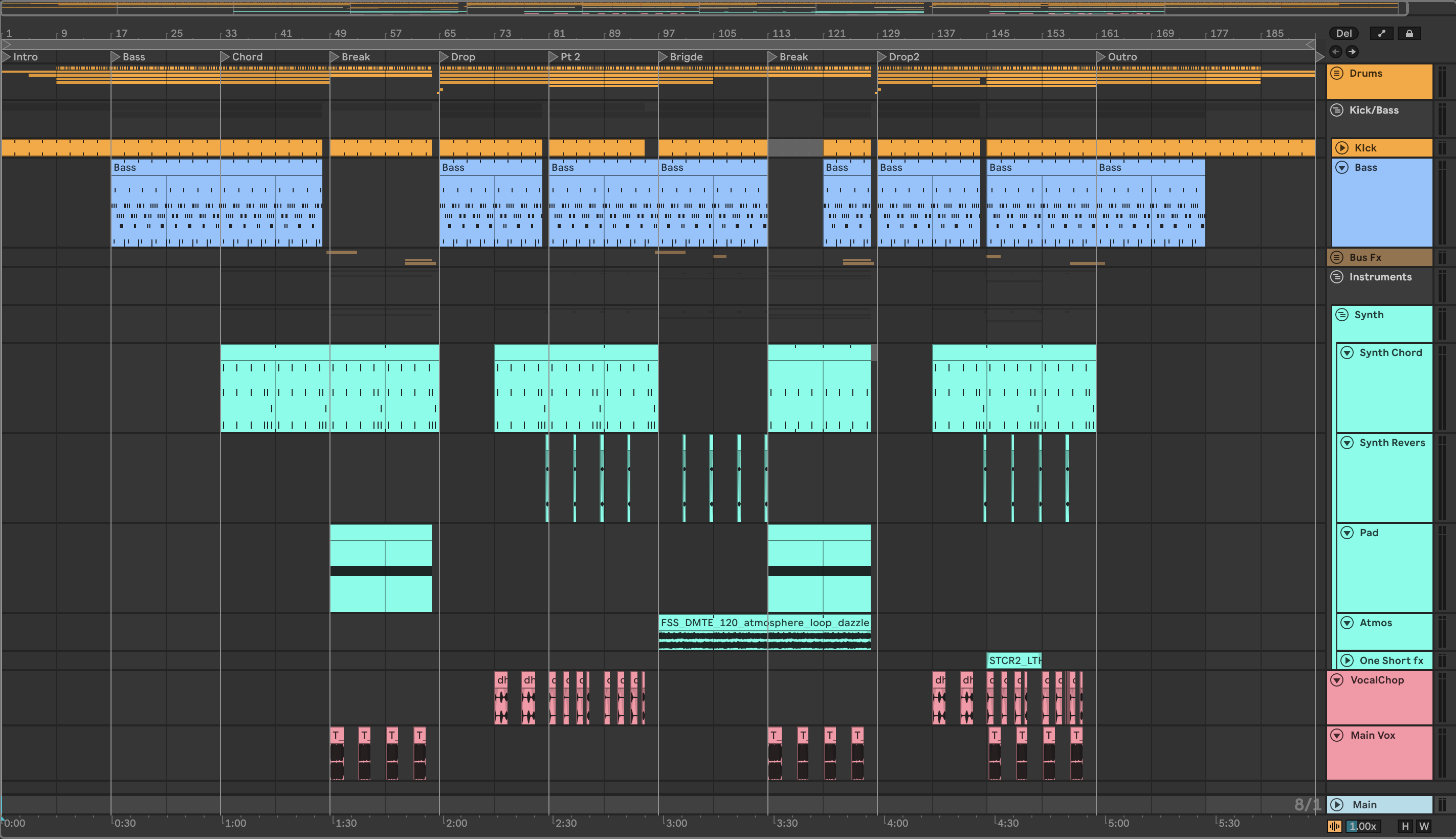
Task: Click the Del locator button
Action: point(1343,33)
